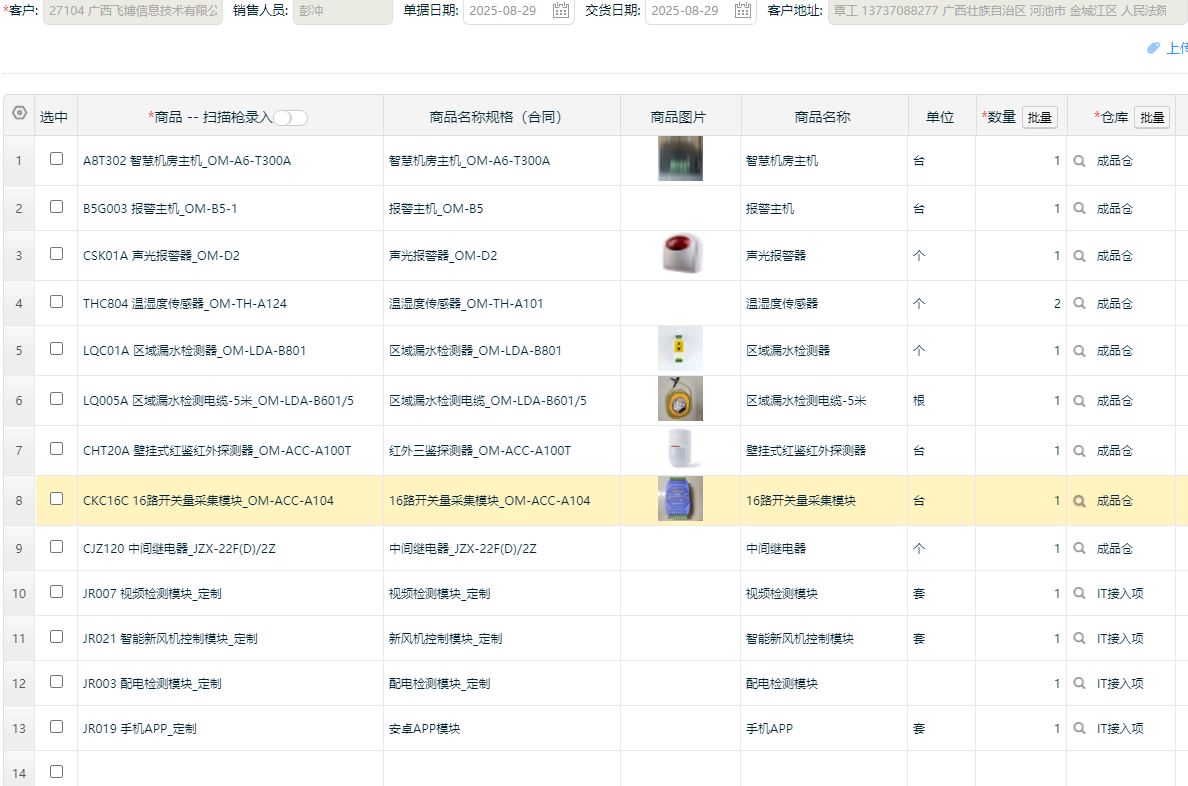Open the 单据日期 calendar picker icon

pyautogui.click(x=561, y=11)
